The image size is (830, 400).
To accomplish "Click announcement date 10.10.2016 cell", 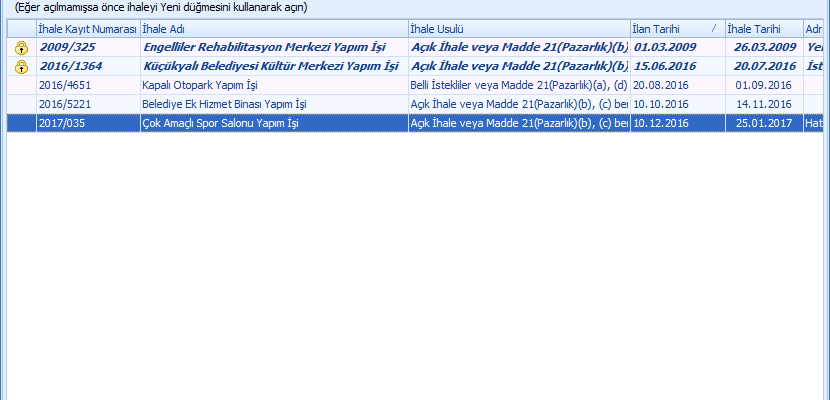I will coord(662,105).
